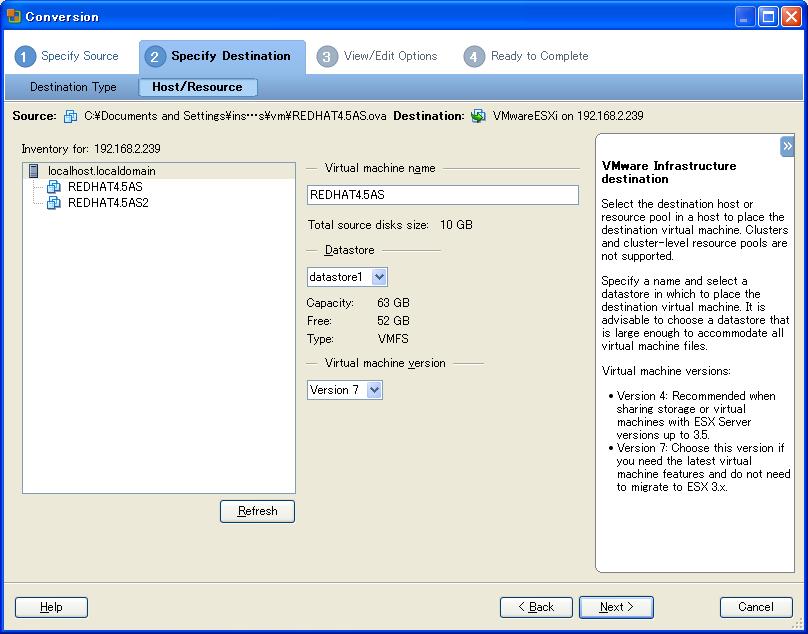
Task: Click the Free 52 GB value
Action: coord(393,321)
